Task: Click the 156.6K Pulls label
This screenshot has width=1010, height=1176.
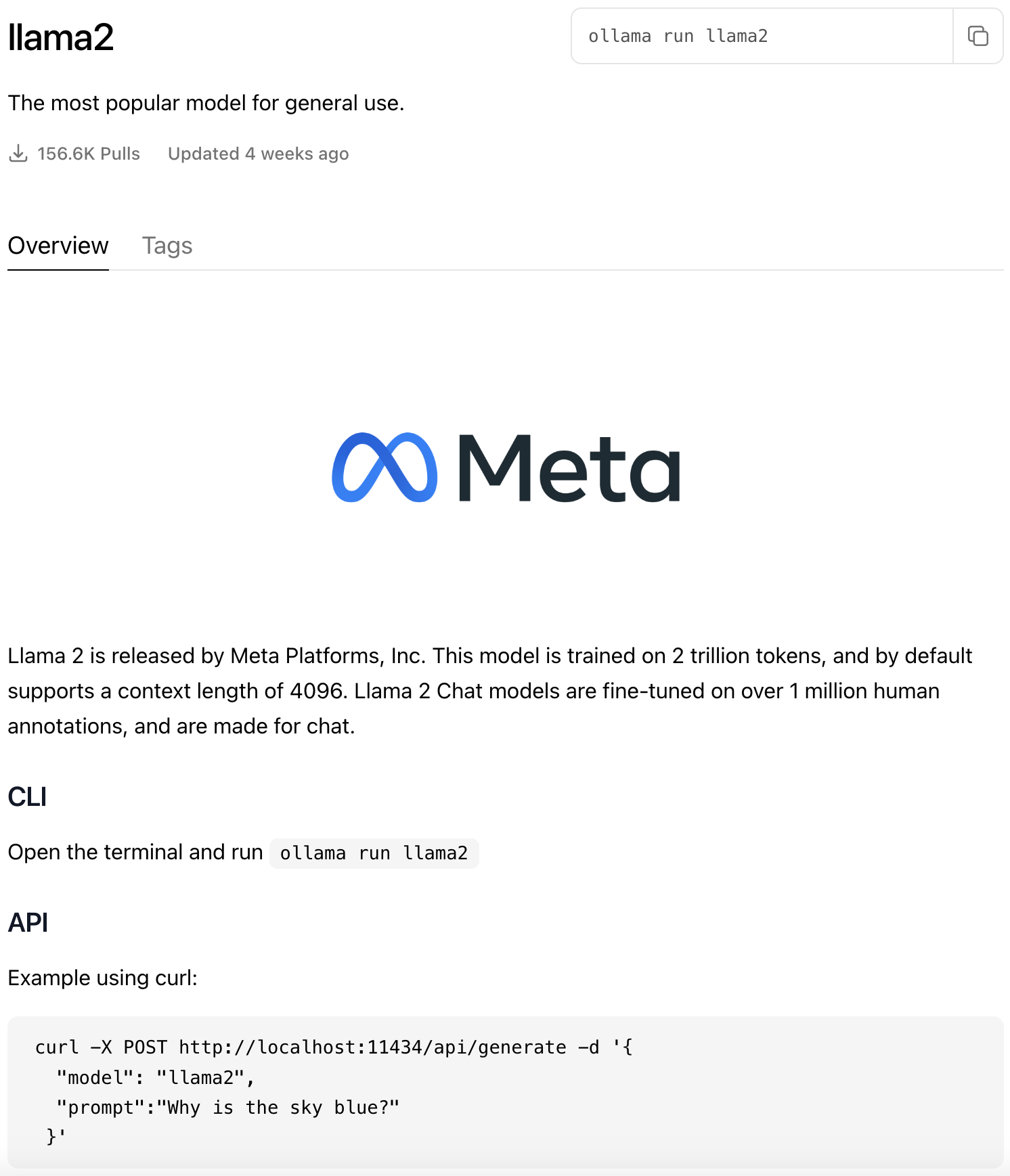Action: click(x=89, y=154)
